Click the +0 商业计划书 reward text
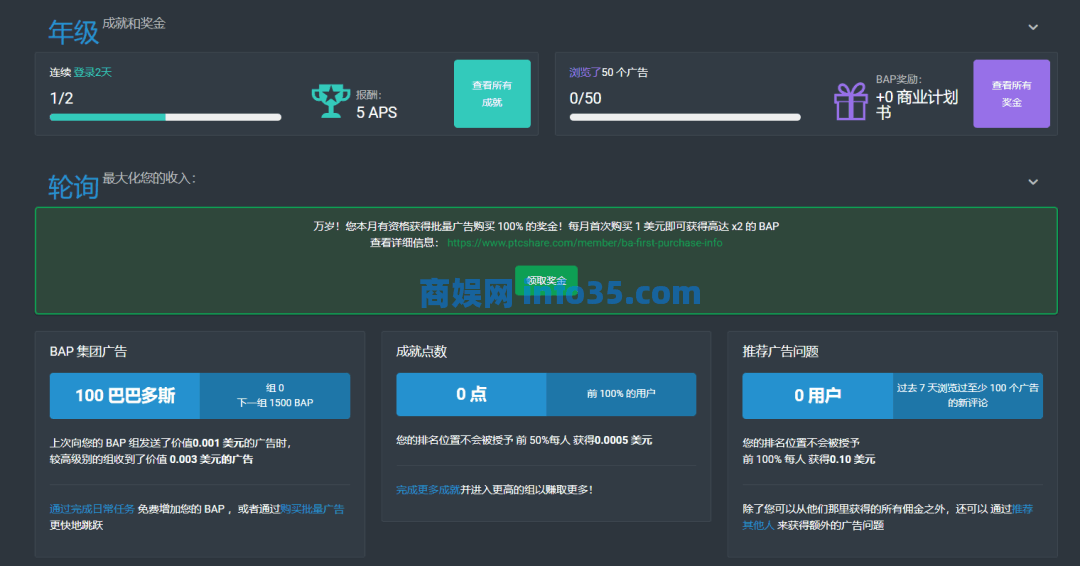The height and width of the screenshot is (566, 1080). coord(917,105)
